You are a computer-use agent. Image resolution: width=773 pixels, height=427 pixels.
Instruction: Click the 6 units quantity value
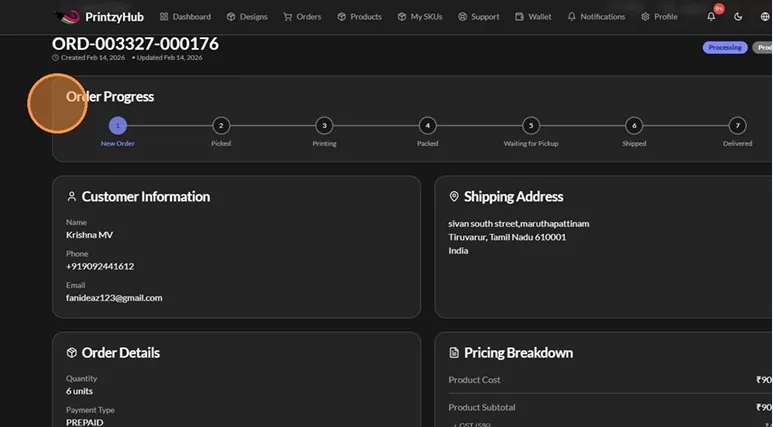click(x=79, y=391)
